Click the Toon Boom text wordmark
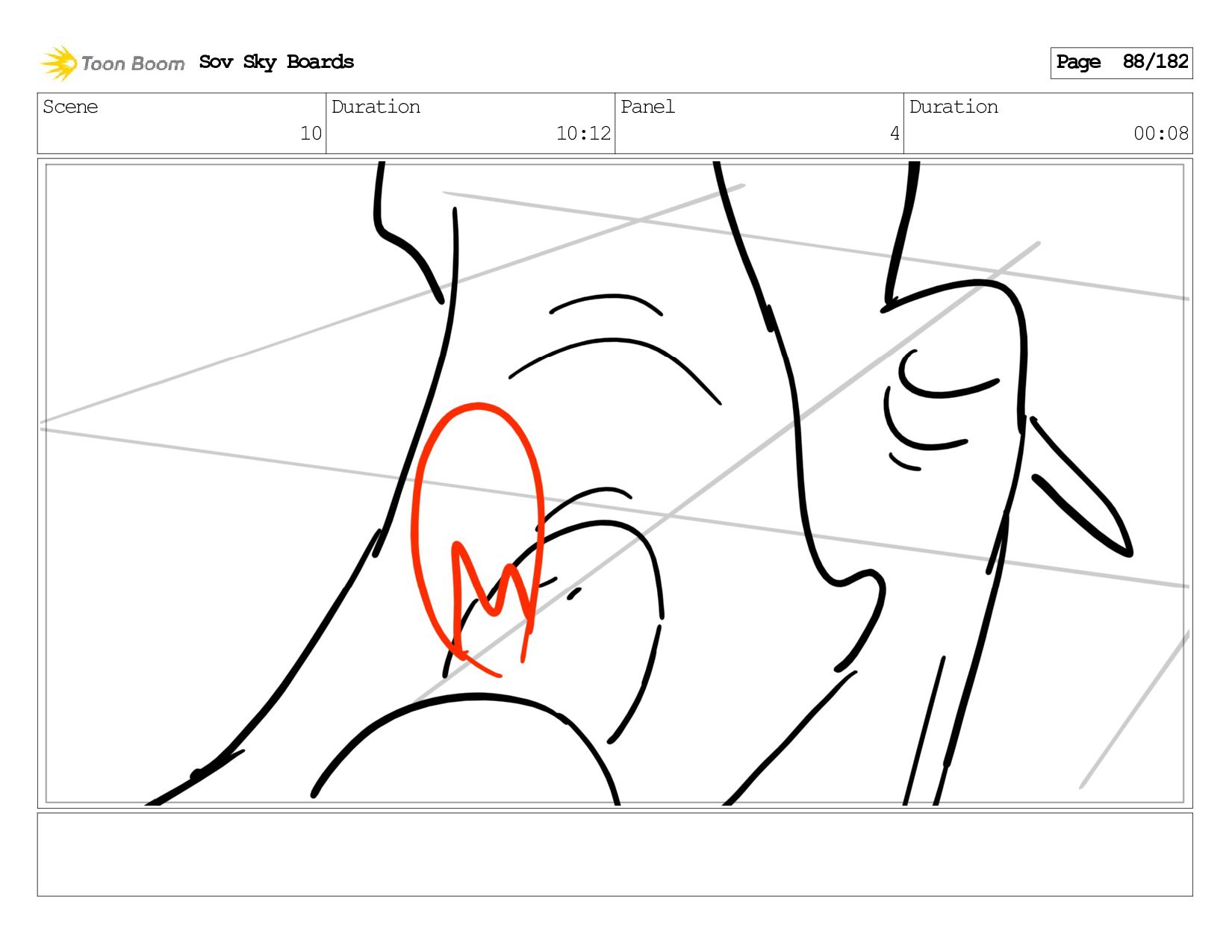 pyautogui.click(x=133, y=63)
